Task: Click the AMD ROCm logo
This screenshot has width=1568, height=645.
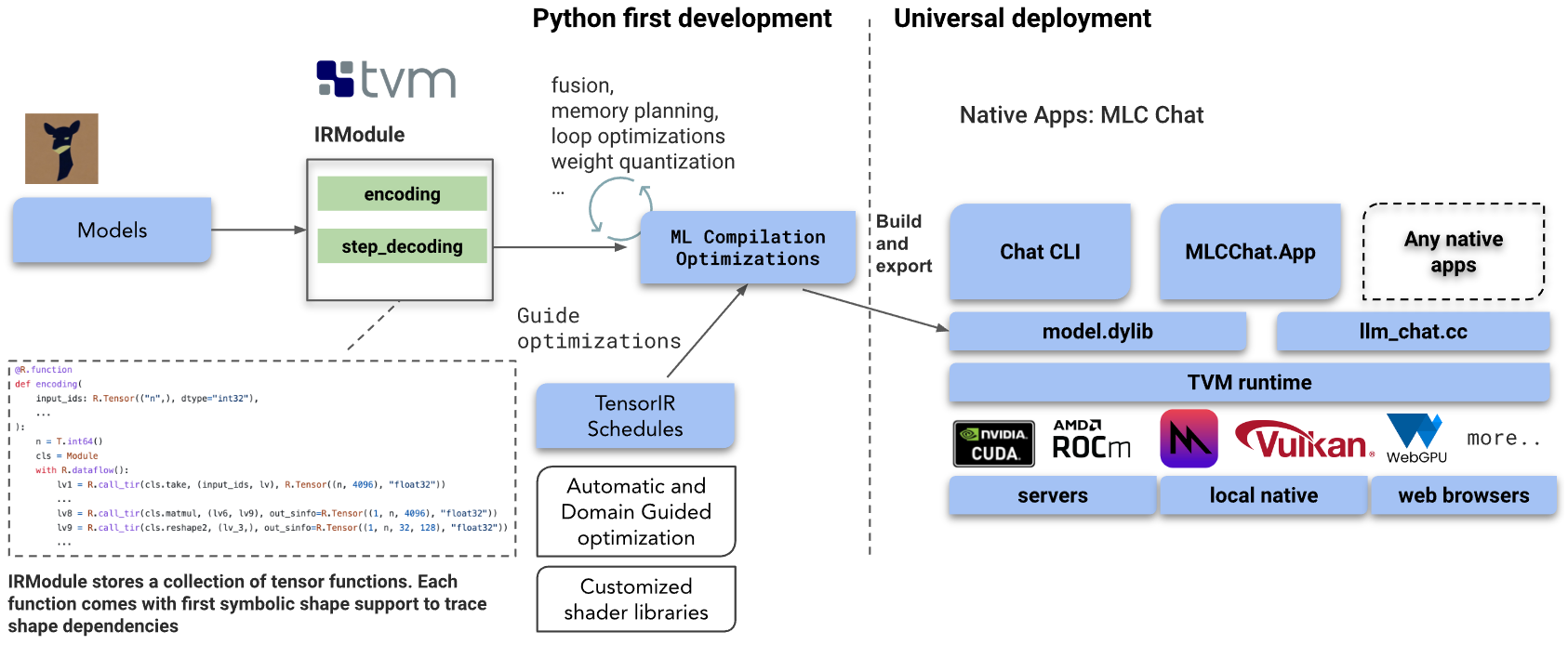Action: pos(1091,439)
